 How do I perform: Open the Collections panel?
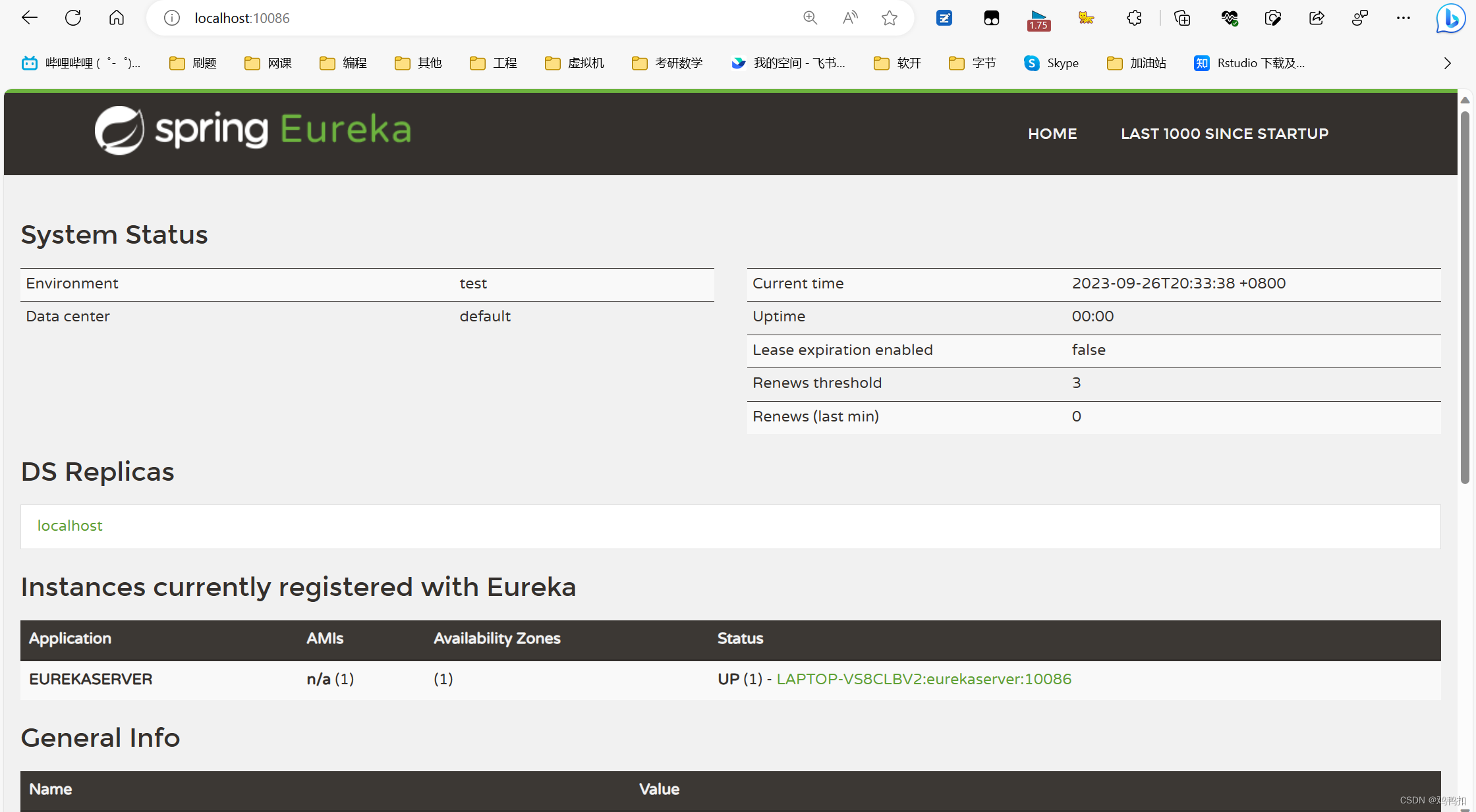1183,18
